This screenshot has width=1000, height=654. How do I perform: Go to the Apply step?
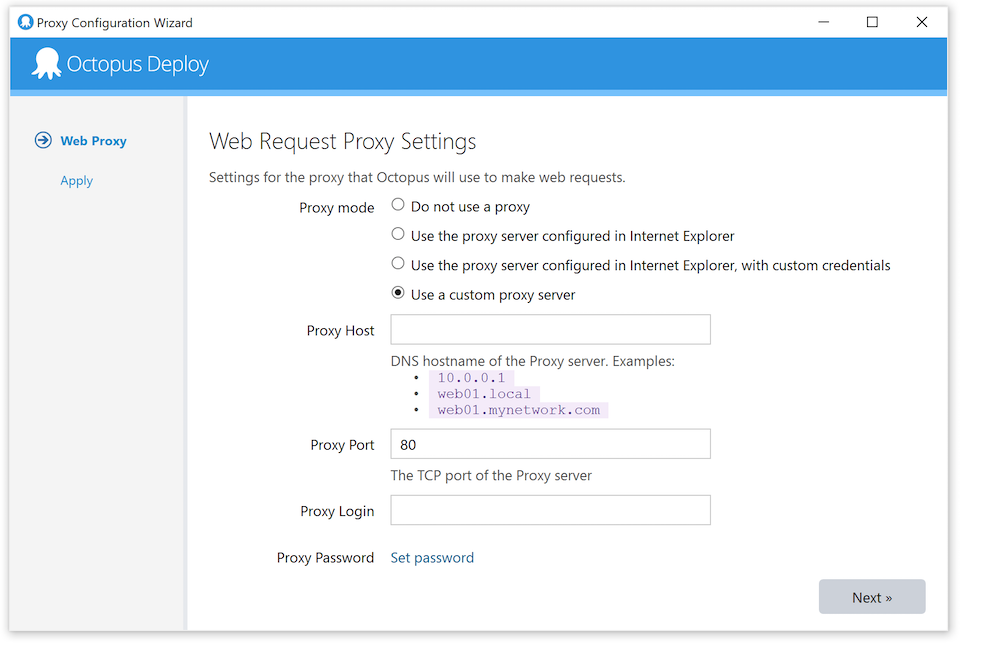77,181
